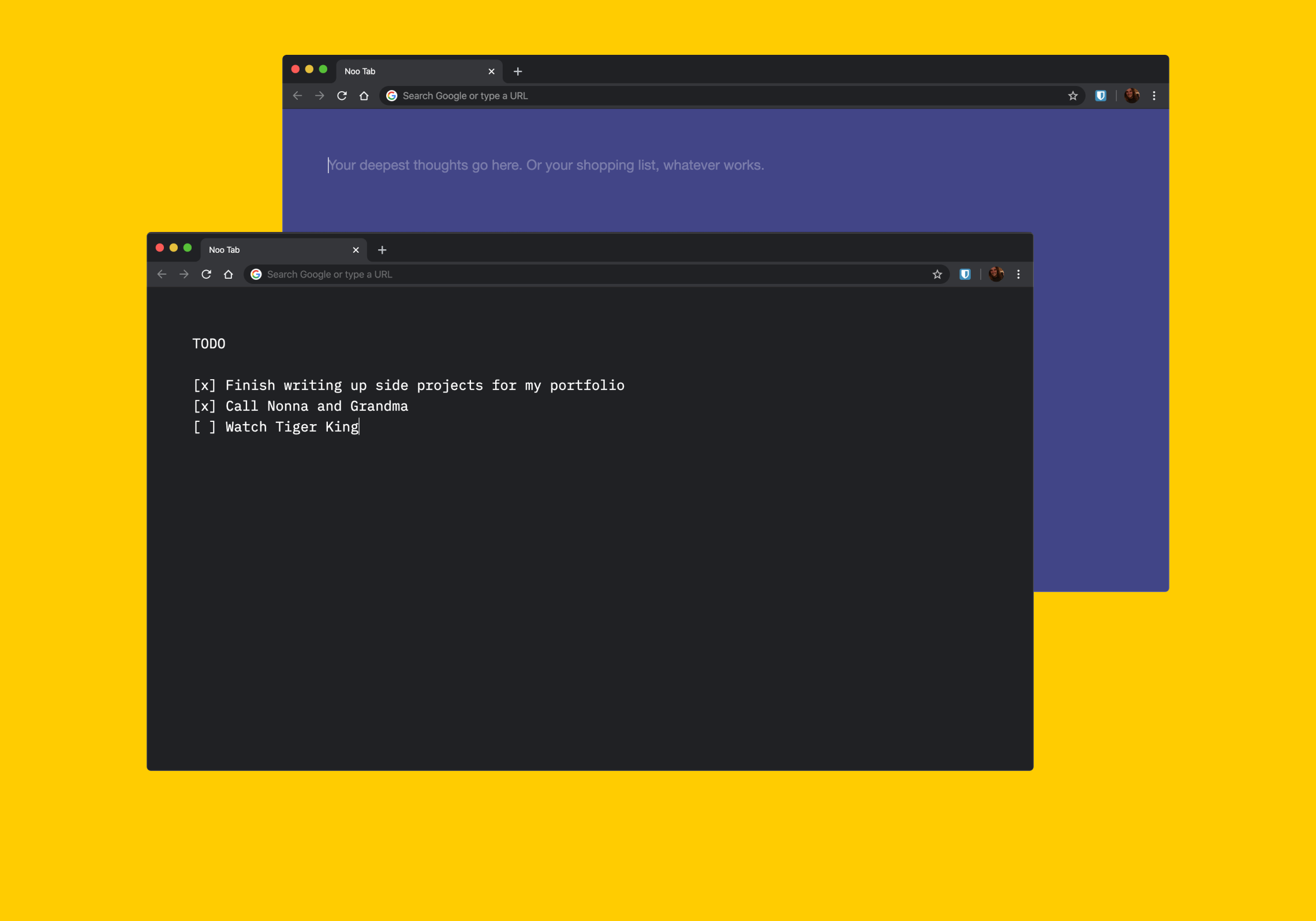Open profile avatar in front browser window
This screenshot has width=1316, height=921.
(x=996, y=274)
